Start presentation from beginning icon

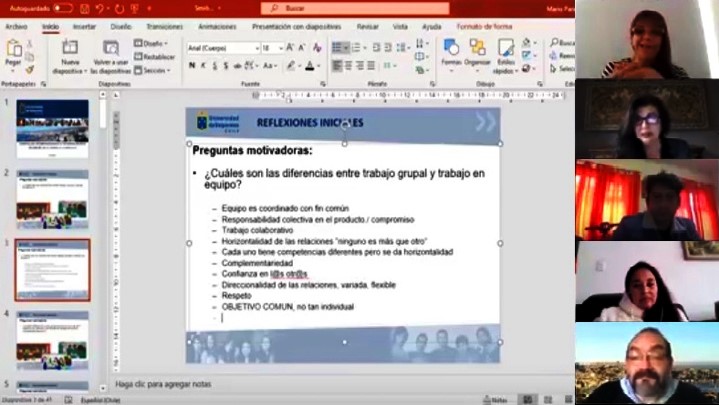click(135, 8)
